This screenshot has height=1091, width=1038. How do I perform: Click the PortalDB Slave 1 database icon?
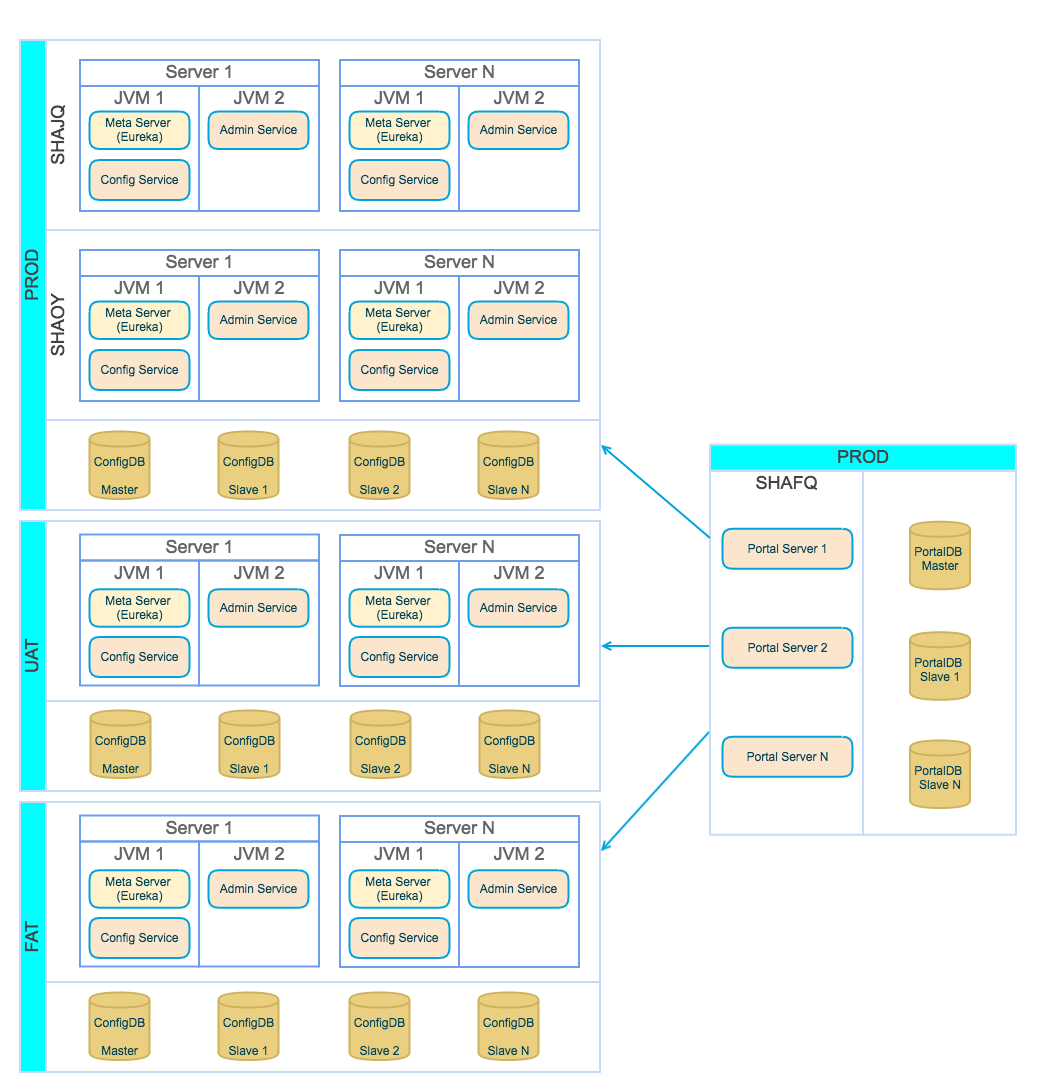click(939, 665)
